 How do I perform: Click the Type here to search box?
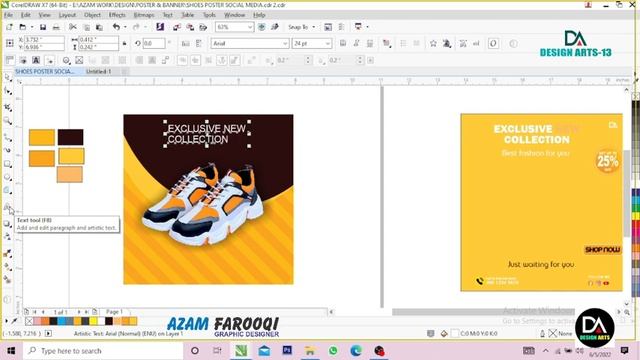[x=103, y=351]
